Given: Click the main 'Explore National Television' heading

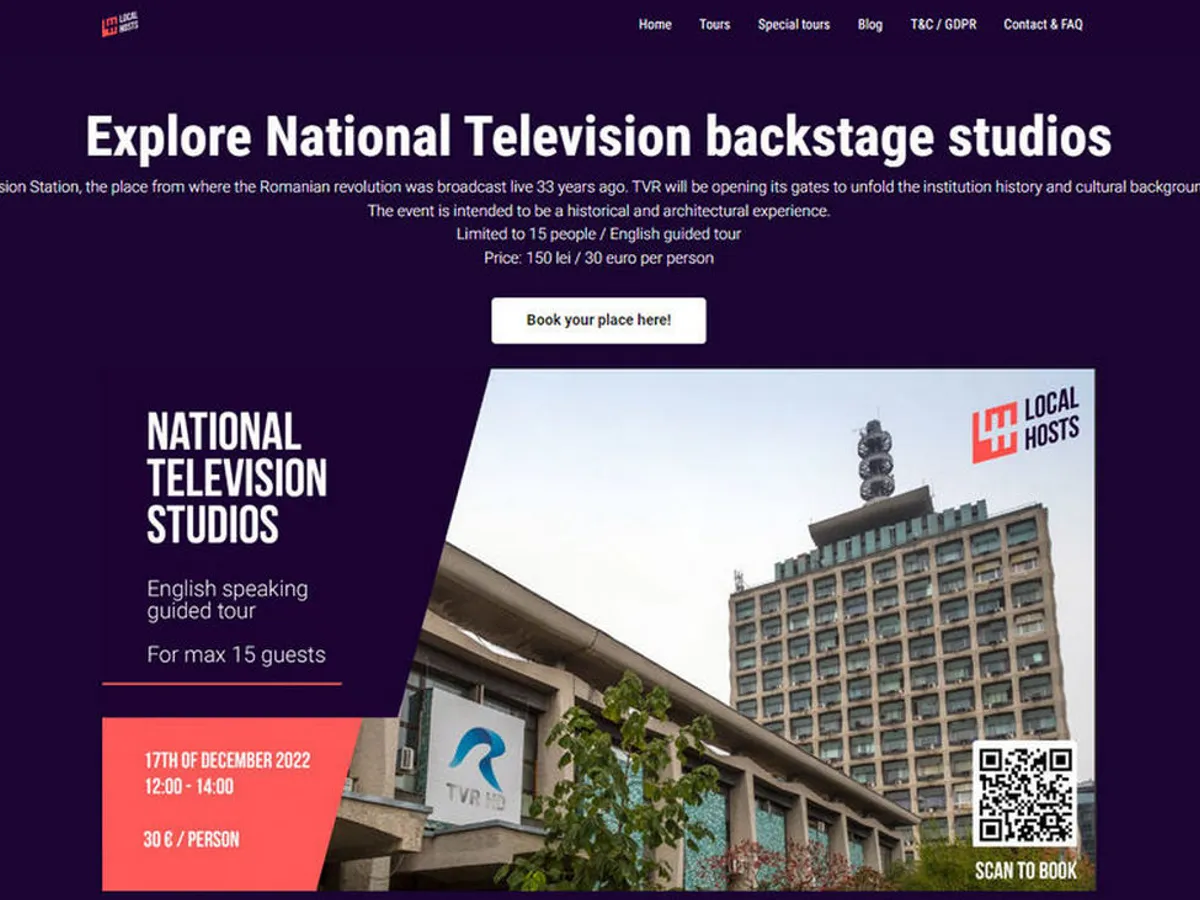Looking at the screenshot, I should coord(598,137).
